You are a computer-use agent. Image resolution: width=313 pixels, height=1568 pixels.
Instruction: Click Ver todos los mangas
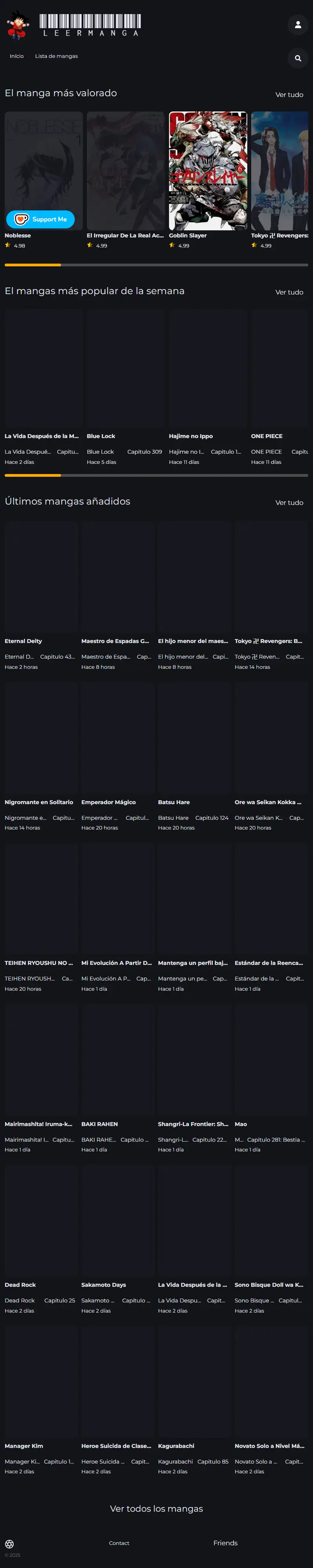156,1508
